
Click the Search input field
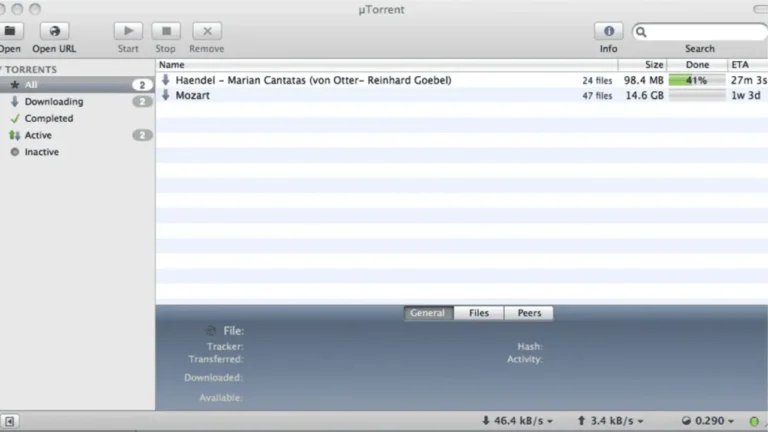point(699,32)
